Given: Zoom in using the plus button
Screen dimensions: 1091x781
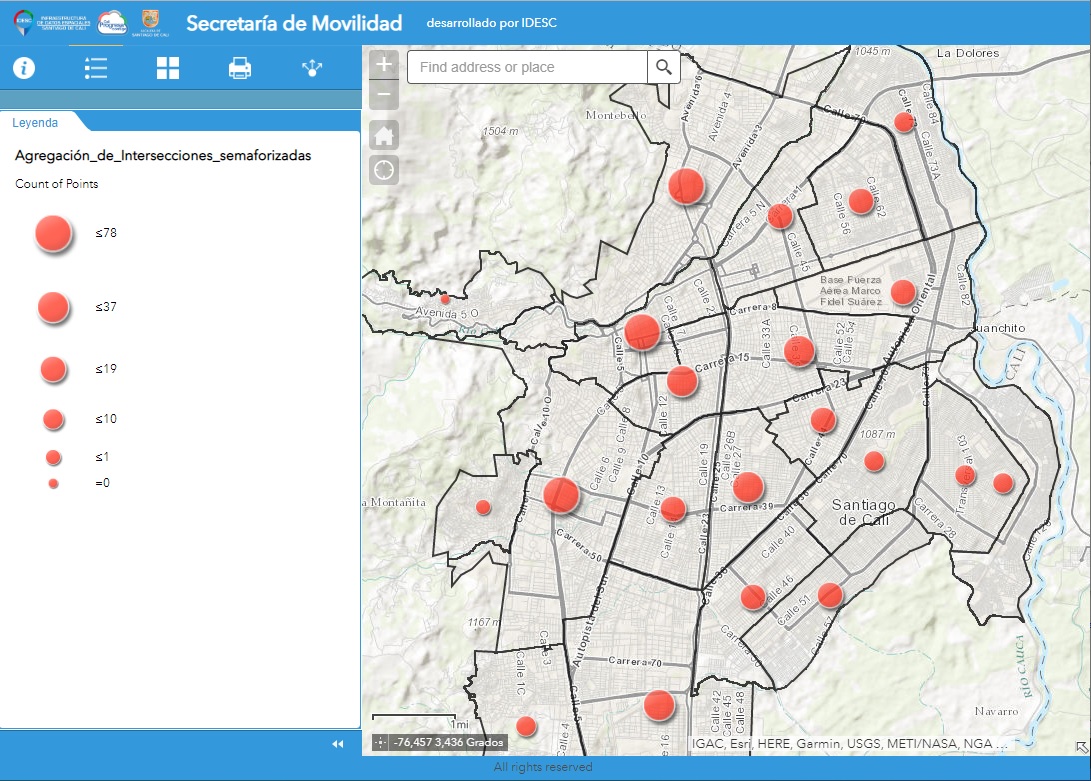Looking at the screenshot, I should pyautogui.click(x=384, y=63).
